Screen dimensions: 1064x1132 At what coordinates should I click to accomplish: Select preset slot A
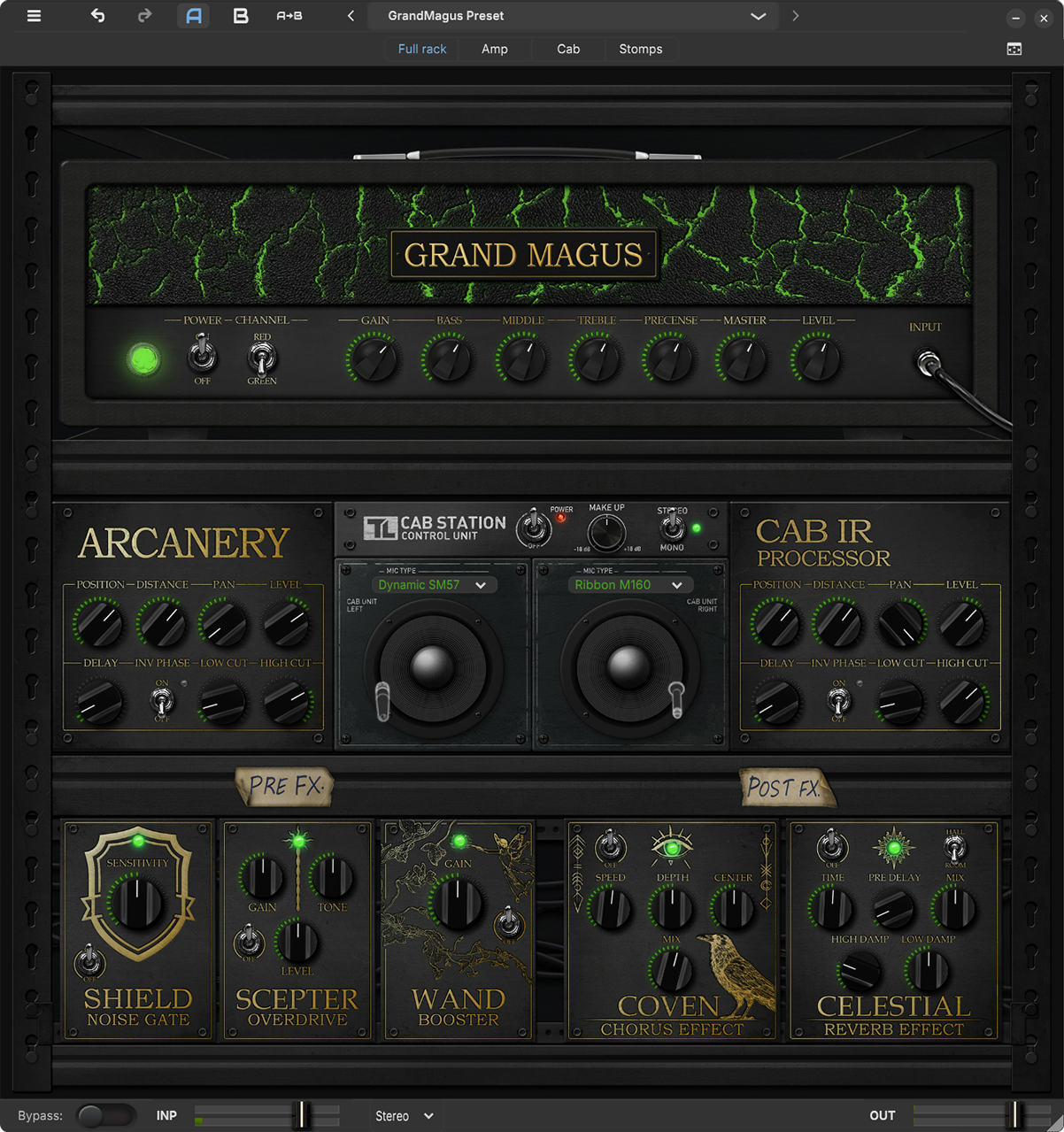point(193,15)
